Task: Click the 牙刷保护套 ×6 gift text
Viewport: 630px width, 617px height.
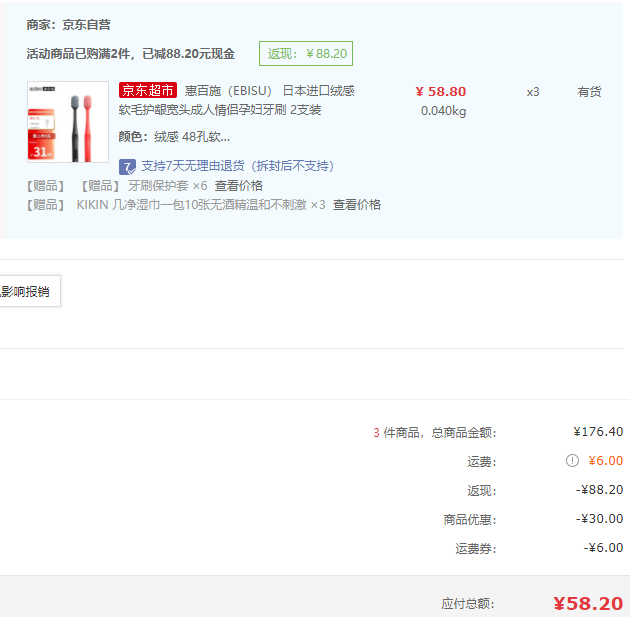Action: pyautogui.click(x=168, y=186)
